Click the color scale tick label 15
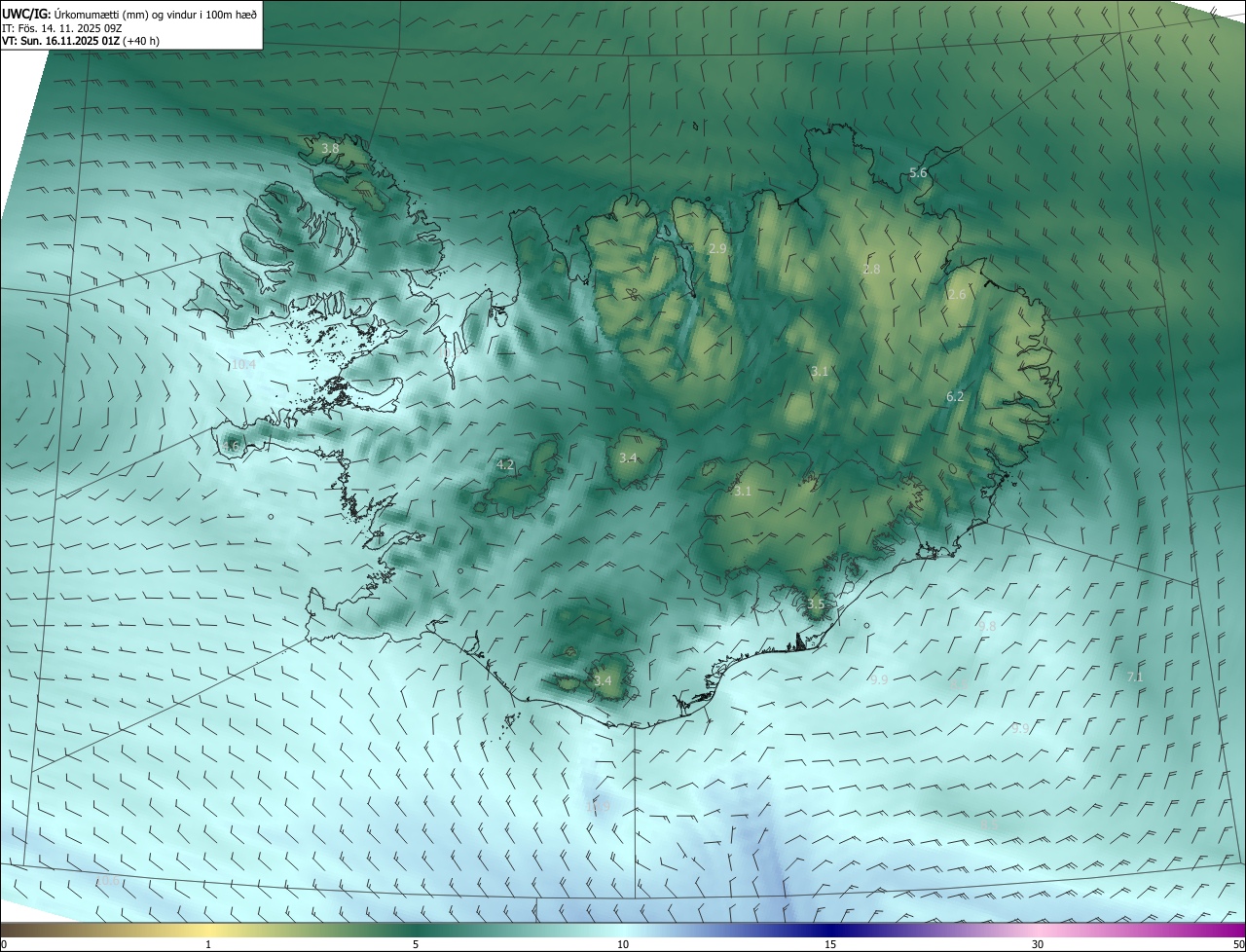This screenshot has width=1246, height=952. [830, 944]
